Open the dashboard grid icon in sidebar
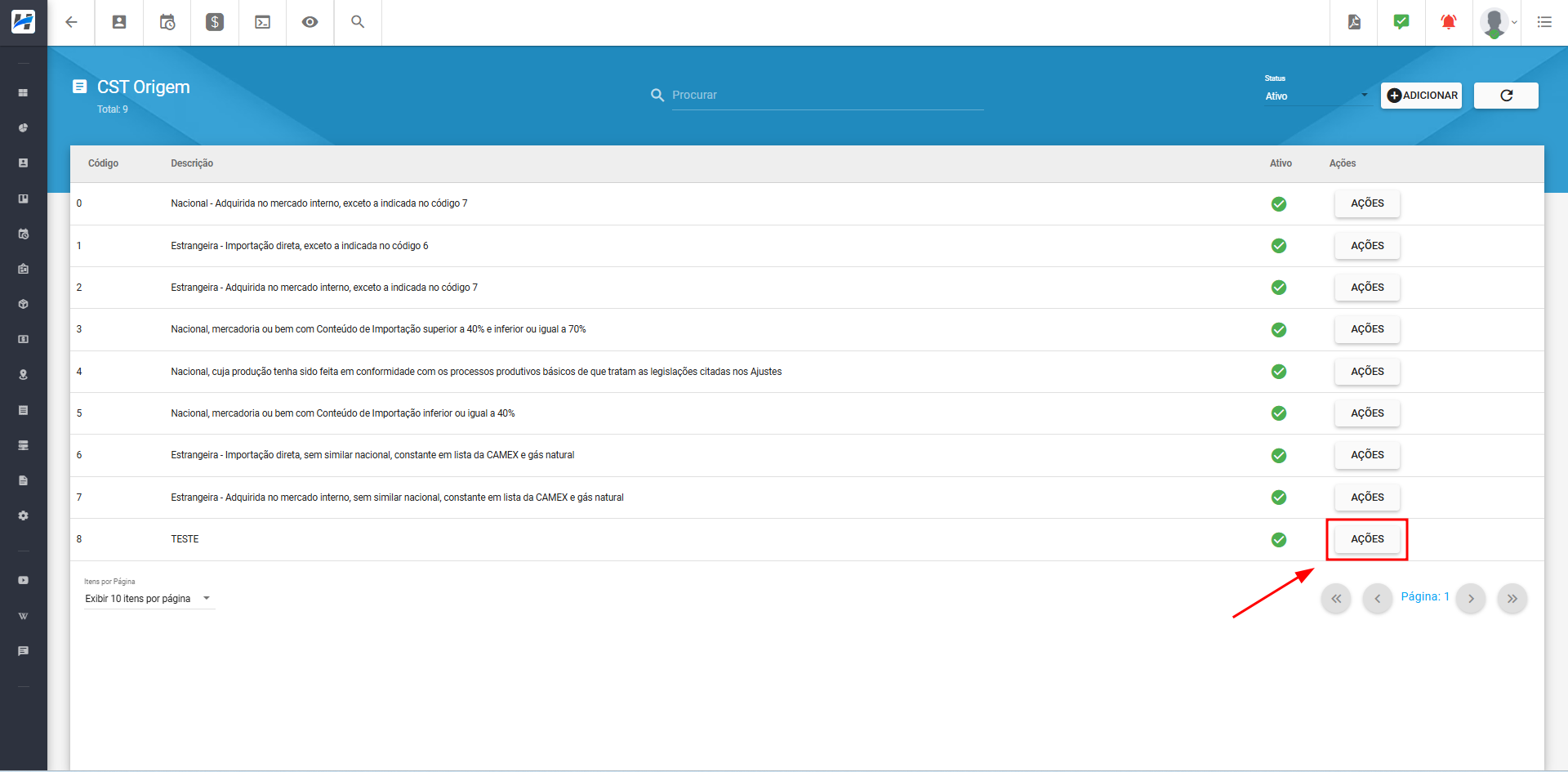This screenshot has width=1568, height=772. (23, 93)
